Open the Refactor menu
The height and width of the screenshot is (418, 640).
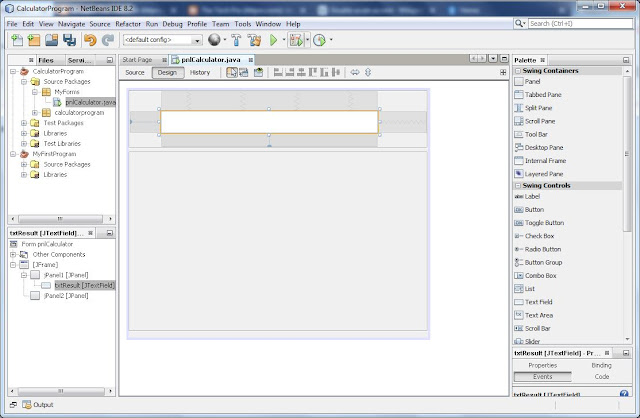click(128, 24)
